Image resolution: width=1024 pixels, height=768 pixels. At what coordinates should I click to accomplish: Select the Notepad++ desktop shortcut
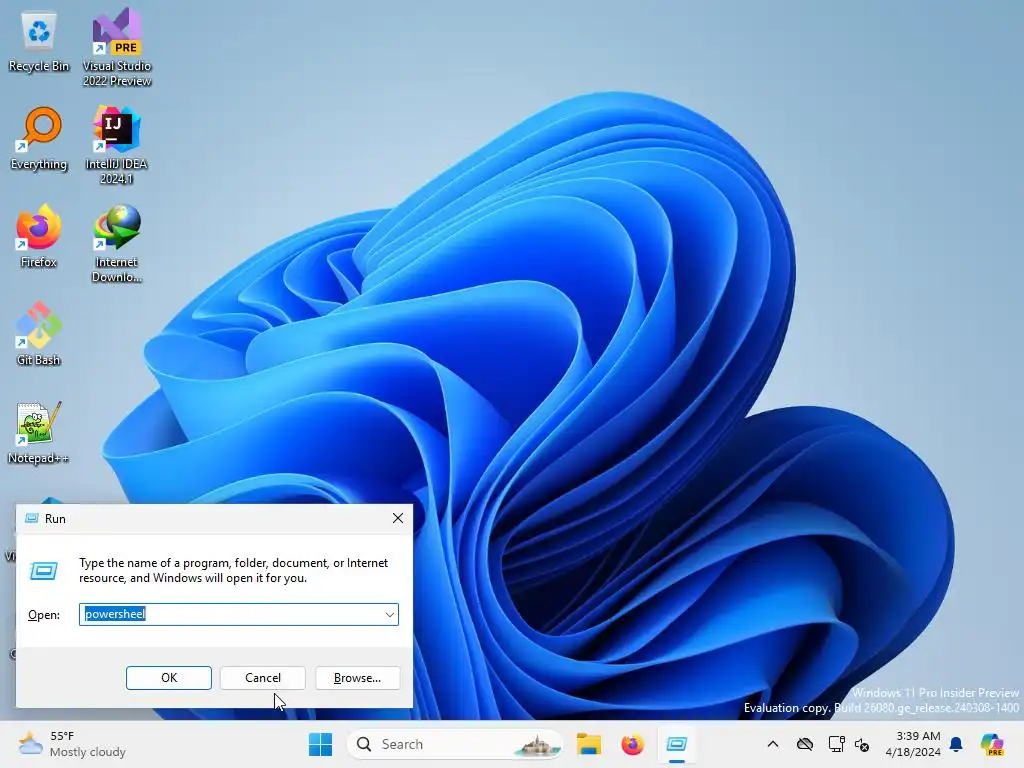(39, 432)
